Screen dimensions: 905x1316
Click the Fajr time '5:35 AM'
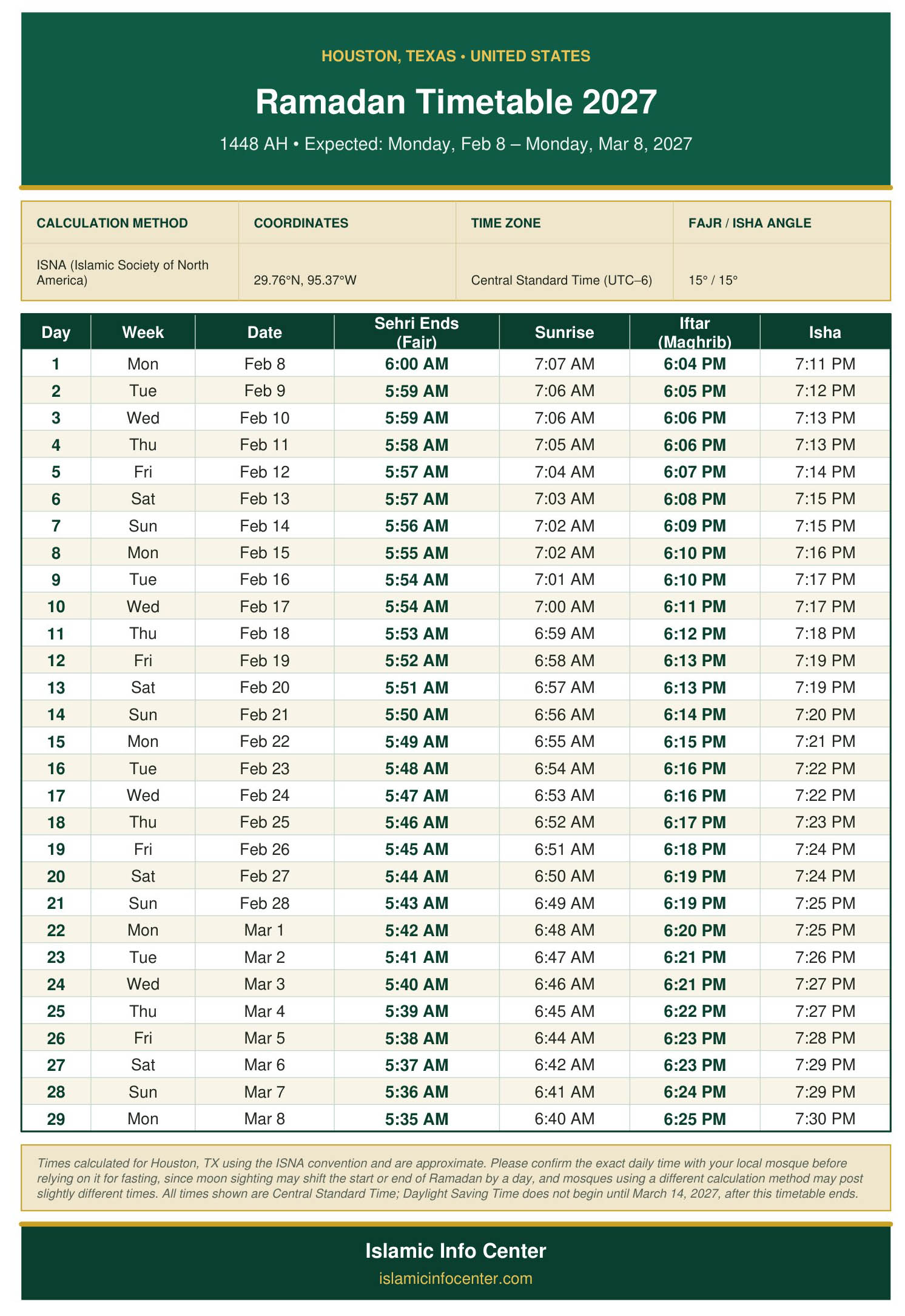[416, 1118]
